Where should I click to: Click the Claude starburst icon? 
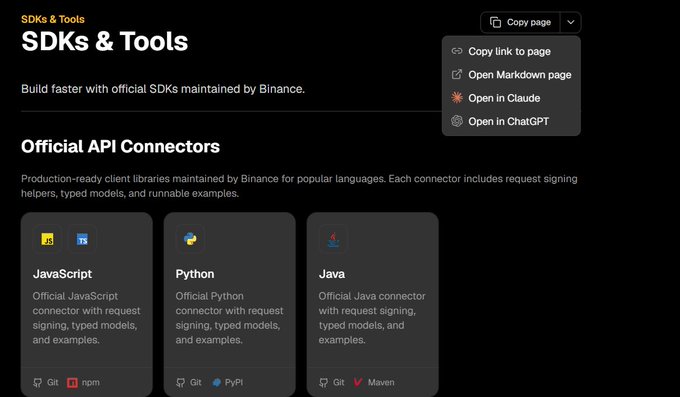tap(457, 98)
